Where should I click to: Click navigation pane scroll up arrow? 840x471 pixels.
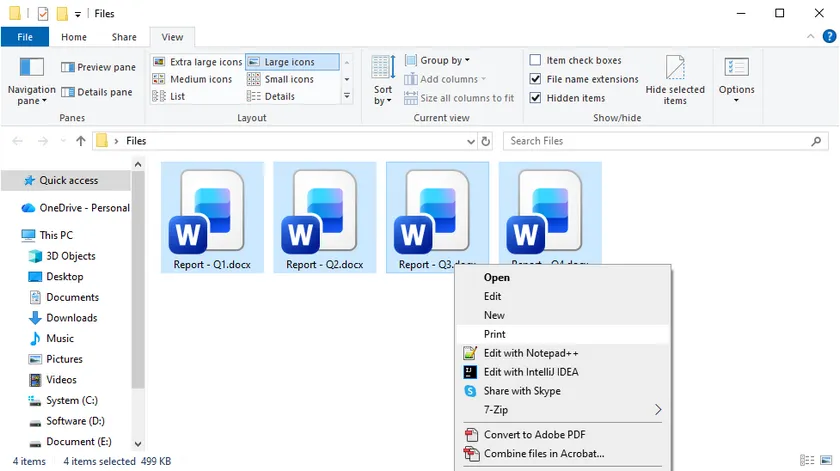138,164
